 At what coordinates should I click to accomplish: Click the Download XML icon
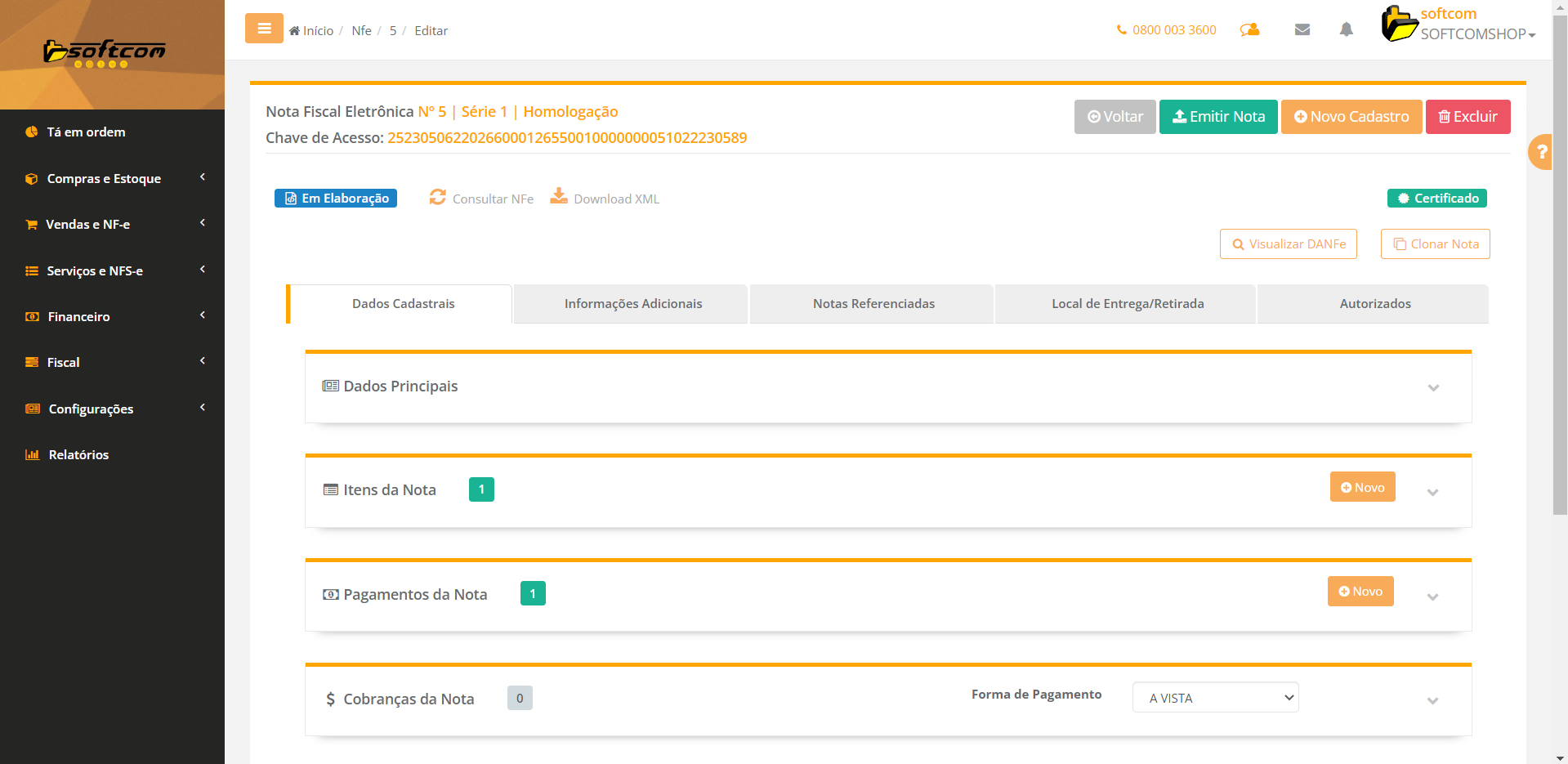tap(559, 197)
